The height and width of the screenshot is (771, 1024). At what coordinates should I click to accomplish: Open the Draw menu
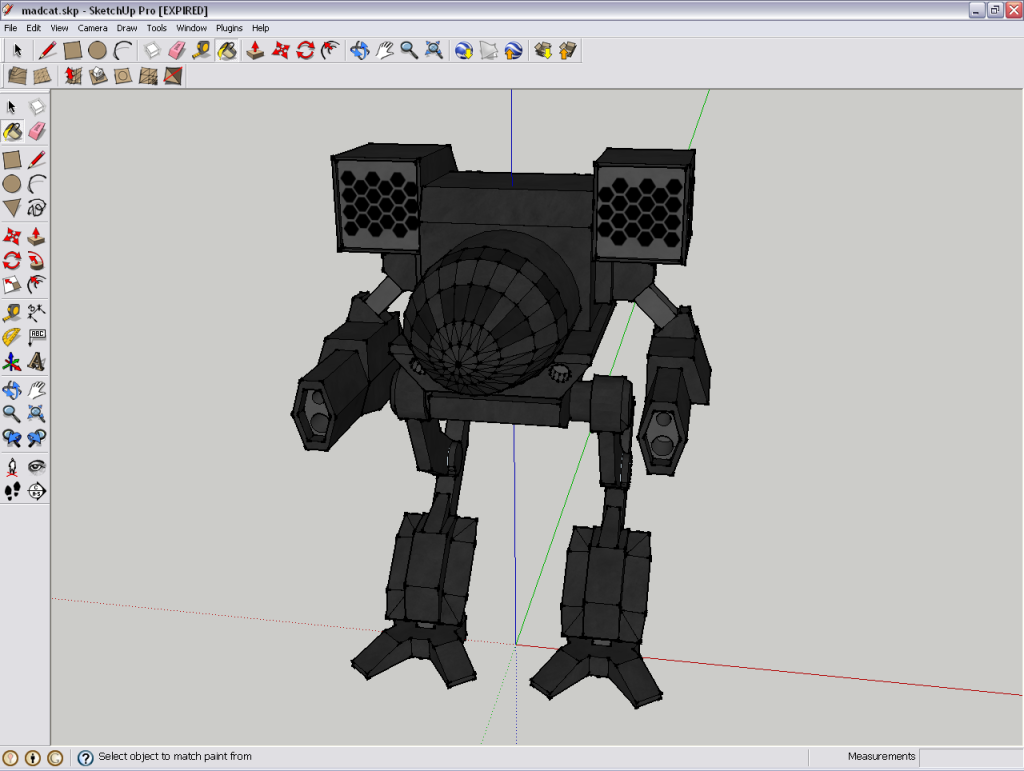click(x=127, y=28)
